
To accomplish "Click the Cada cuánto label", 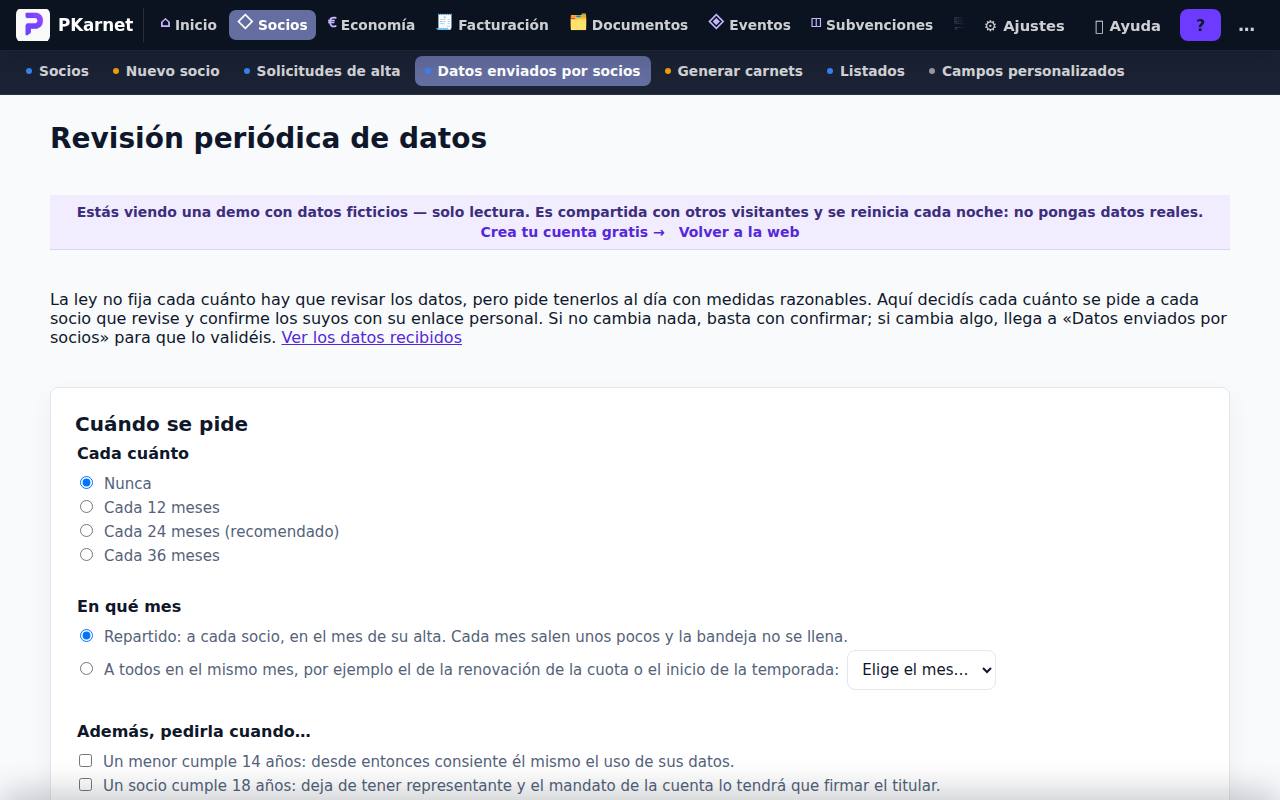I will coord(133,453).
